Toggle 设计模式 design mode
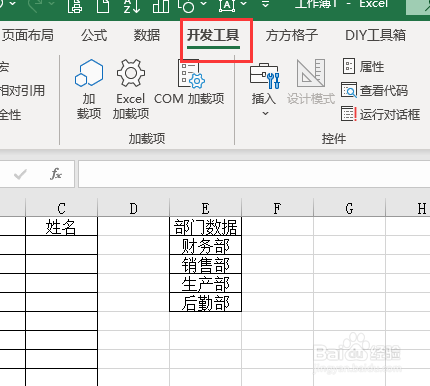Viewport: 430px width, 386px height. click(x=311, y=82)
